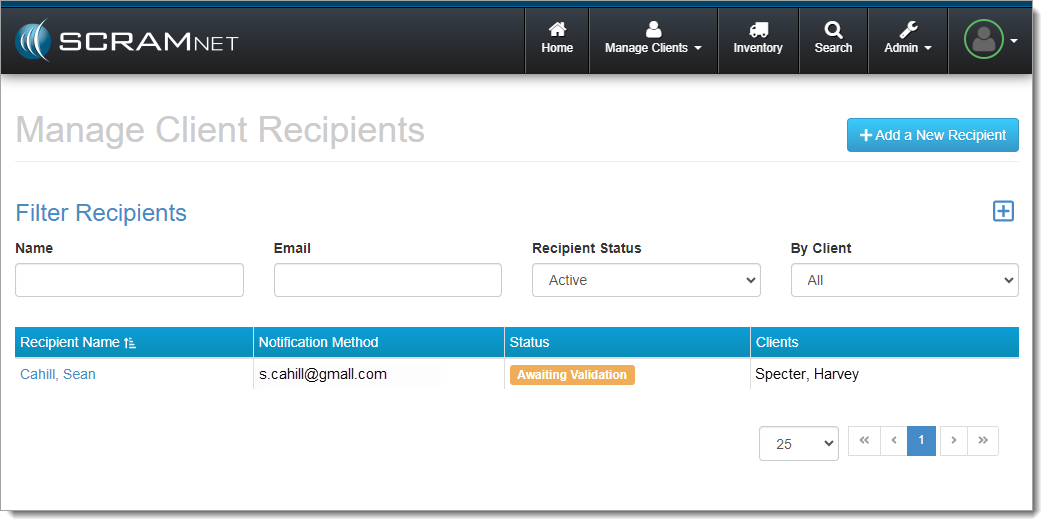This screenshot has width=1048, height=526.
Task: Expand the filter options plus icon
Action: coord(1003,211)
